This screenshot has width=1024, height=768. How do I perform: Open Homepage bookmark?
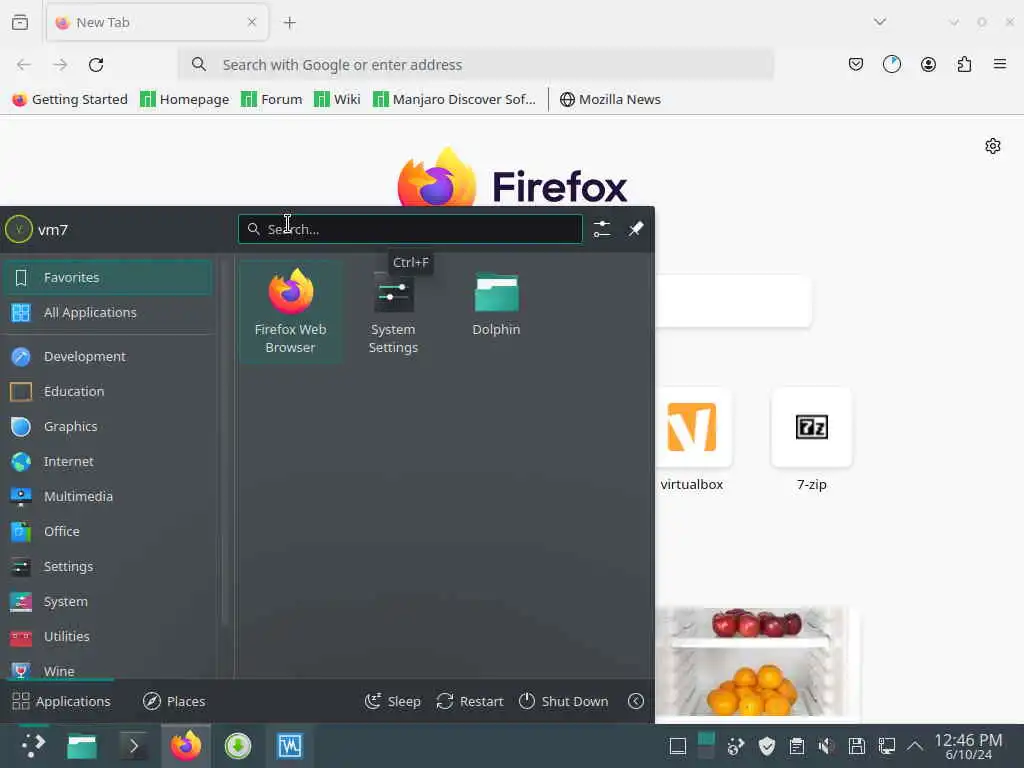(185, 99)
